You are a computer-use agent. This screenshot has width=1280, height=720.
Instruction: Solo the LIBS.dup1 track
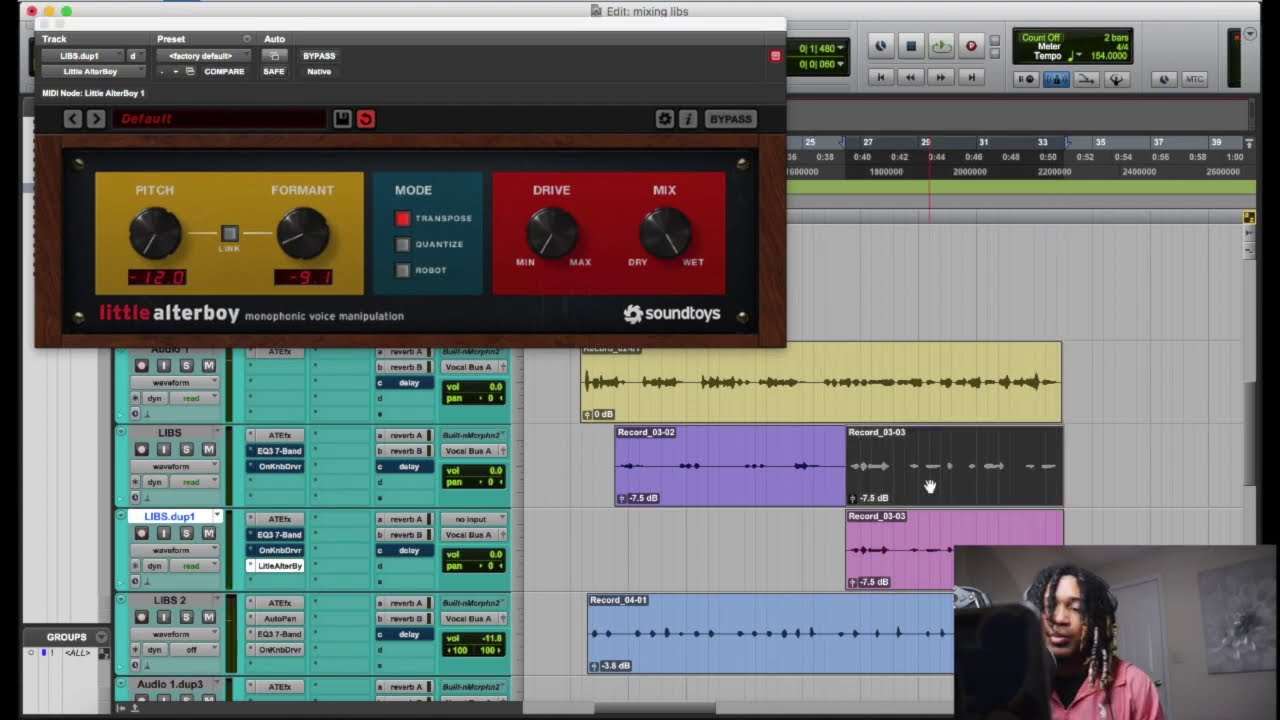click(186, 534)
